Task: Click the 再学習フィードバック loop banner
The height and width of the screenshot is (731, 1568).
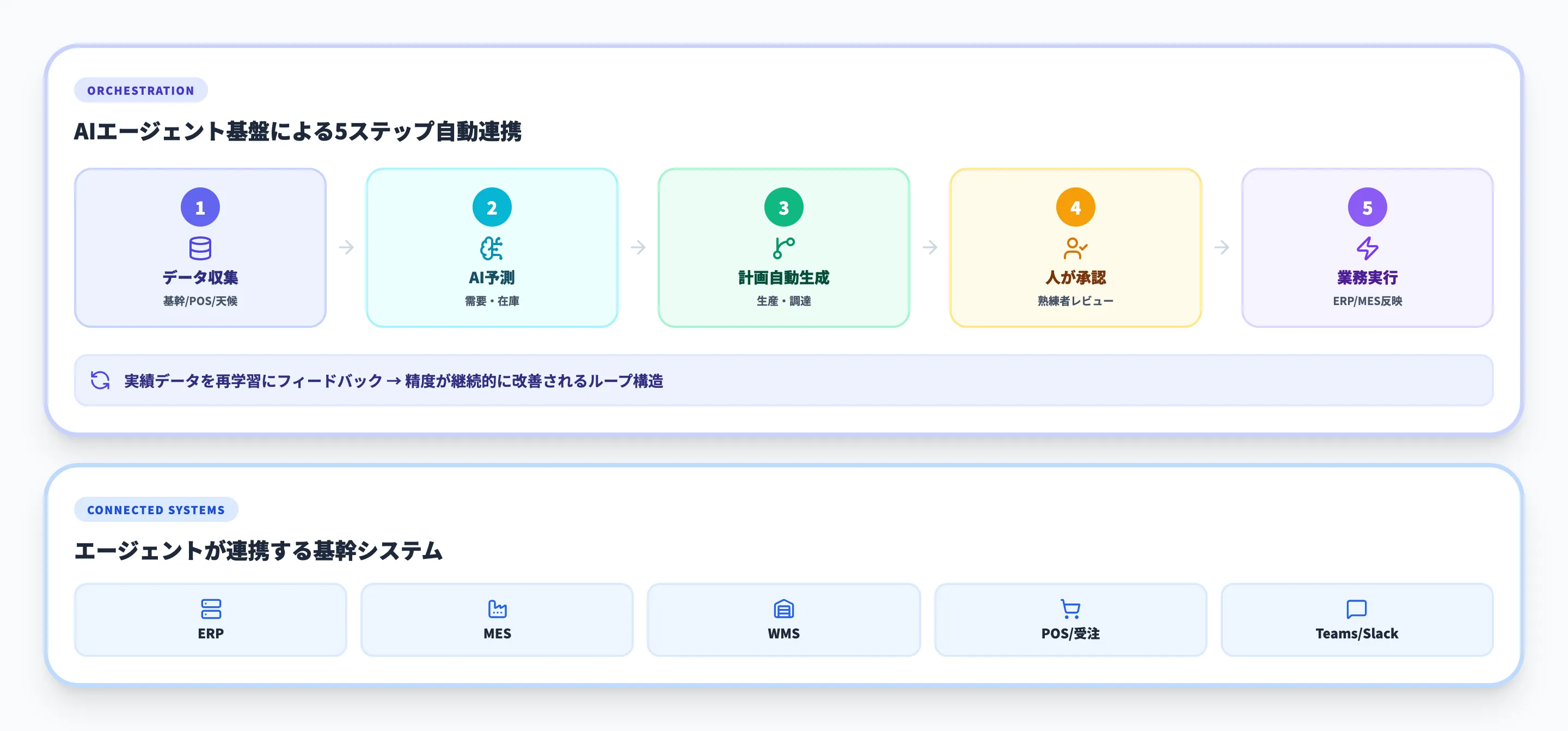Action: point(784,380)
